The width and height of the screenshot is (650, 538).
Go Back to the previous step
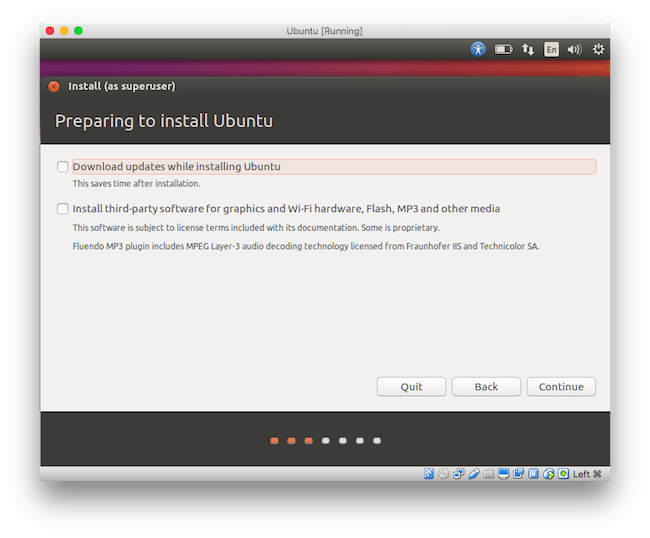[x=486, y=387]
